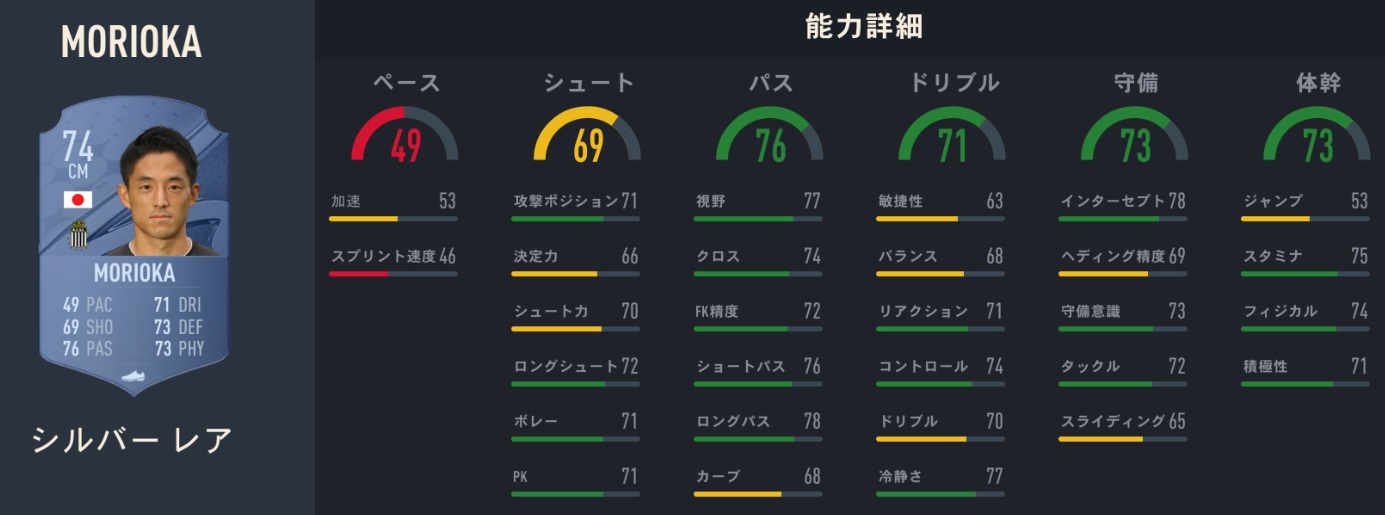Click the 加速 stat bar
Image resolution: width=1385 pixels, height=515 pixels.
[x=393, y=218]
